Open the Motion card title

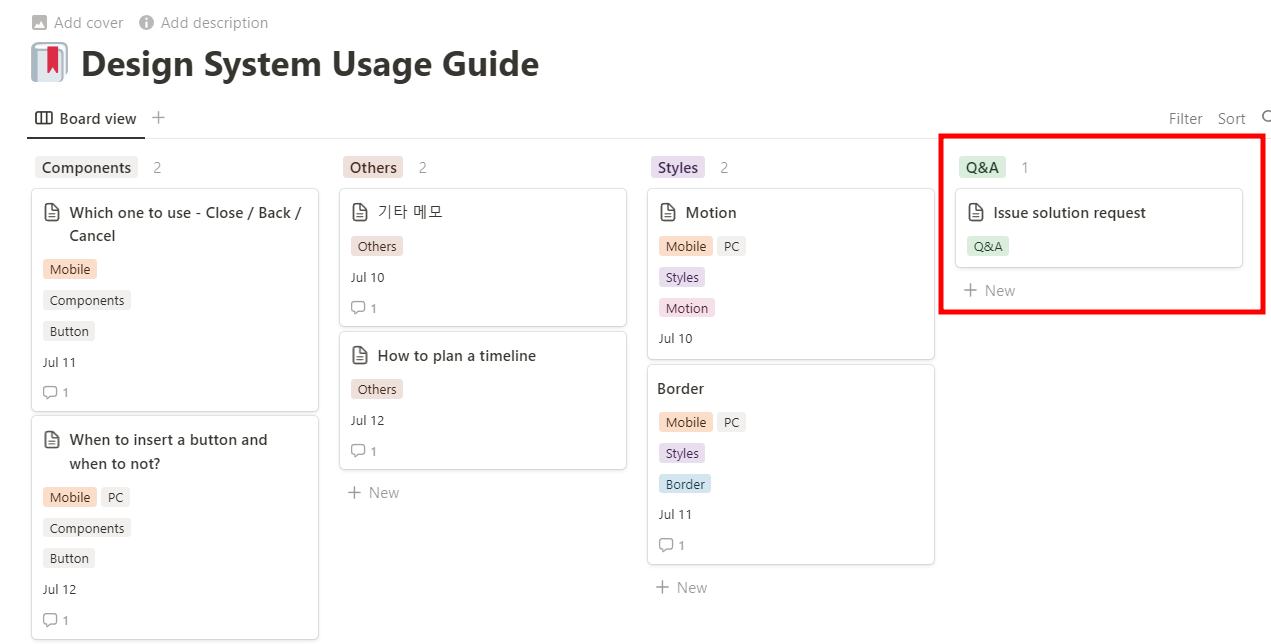pyautogui.click(x=711, y=213)
